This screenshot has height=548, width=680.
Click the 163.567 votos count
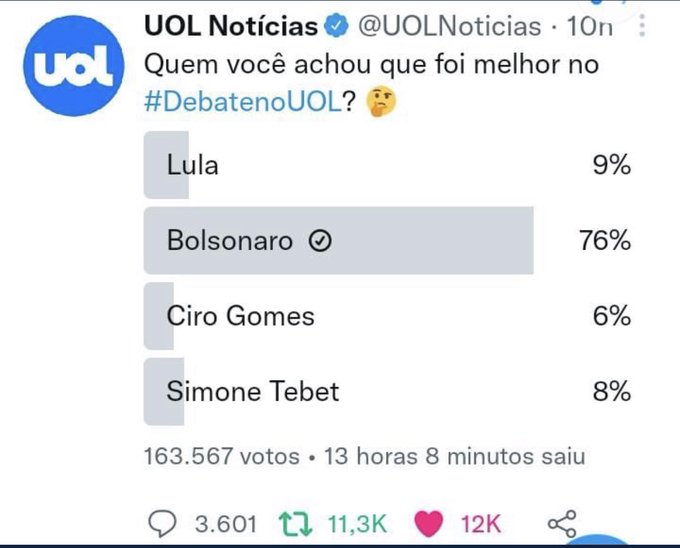click(221, 456)
